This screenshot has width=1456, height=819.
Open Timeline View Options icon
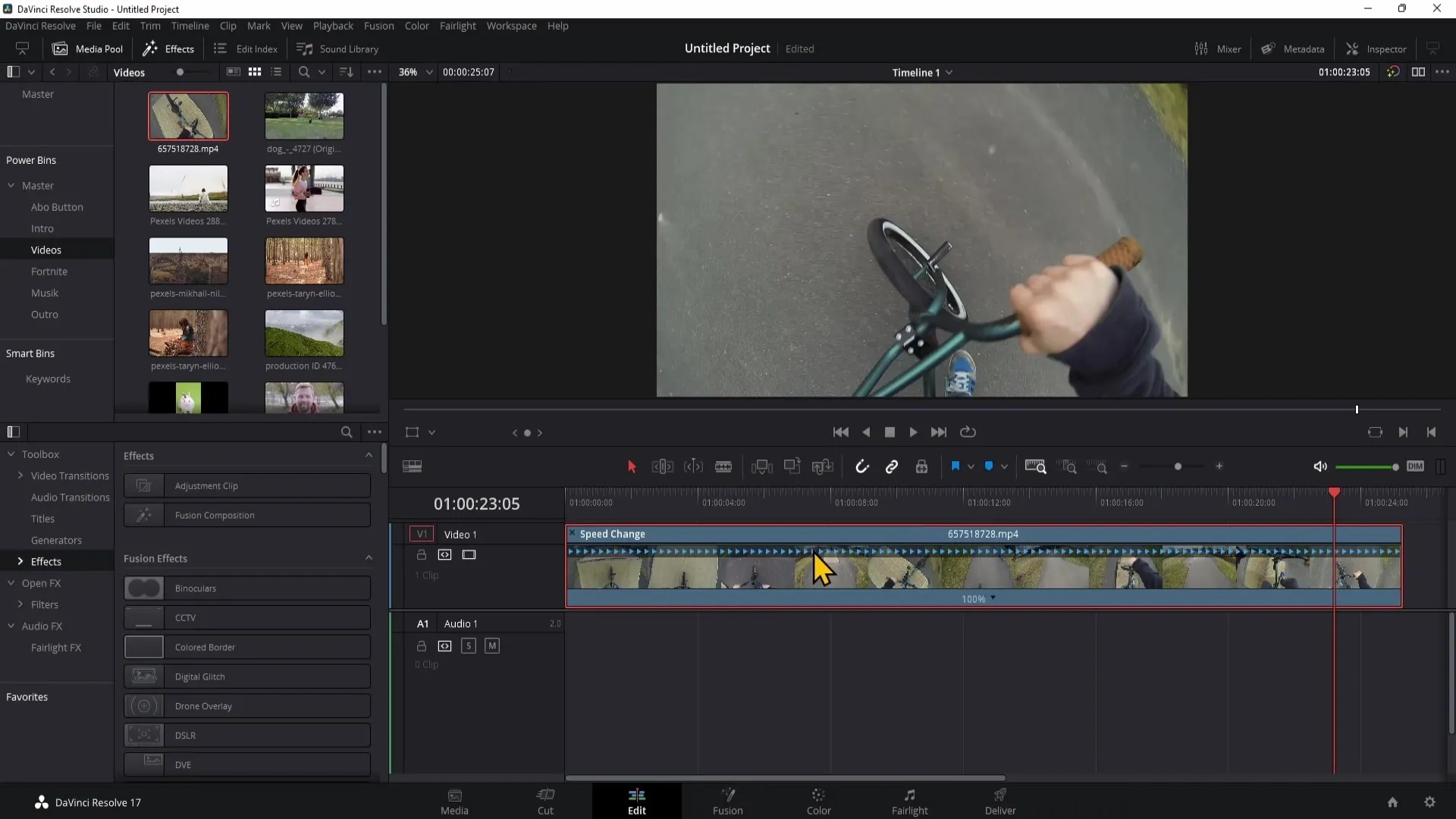412,467
